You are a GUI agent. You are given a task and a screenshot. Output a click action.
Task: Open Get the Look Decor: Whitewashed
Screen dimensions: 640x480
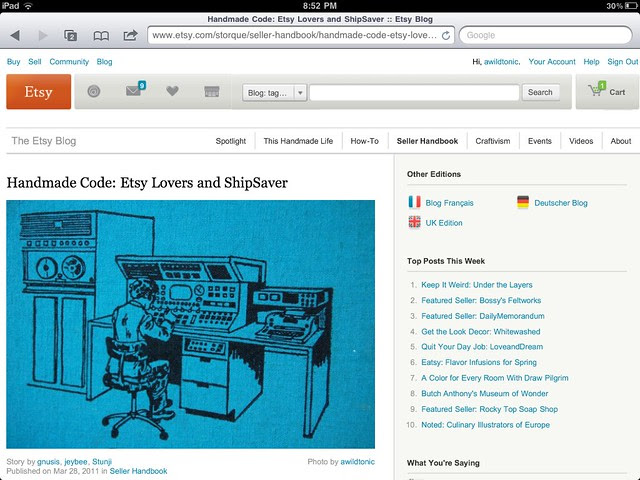pos(481,331)
